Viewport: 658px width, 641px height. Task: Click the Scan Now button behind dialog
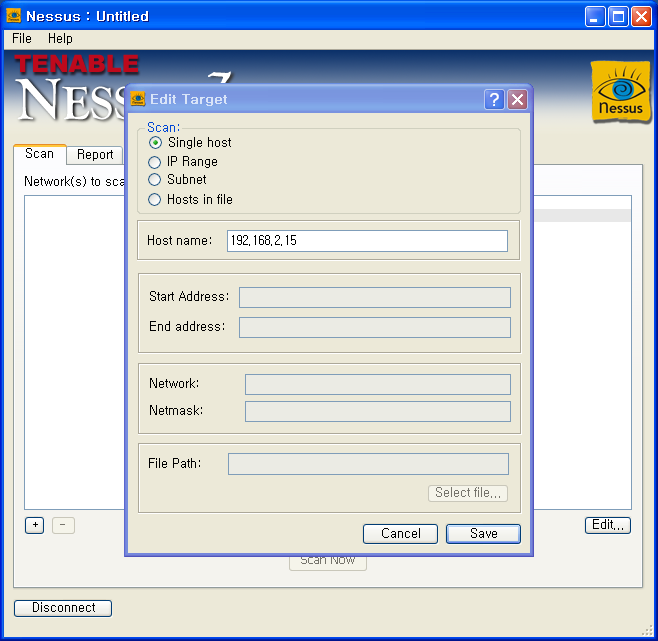328,563
